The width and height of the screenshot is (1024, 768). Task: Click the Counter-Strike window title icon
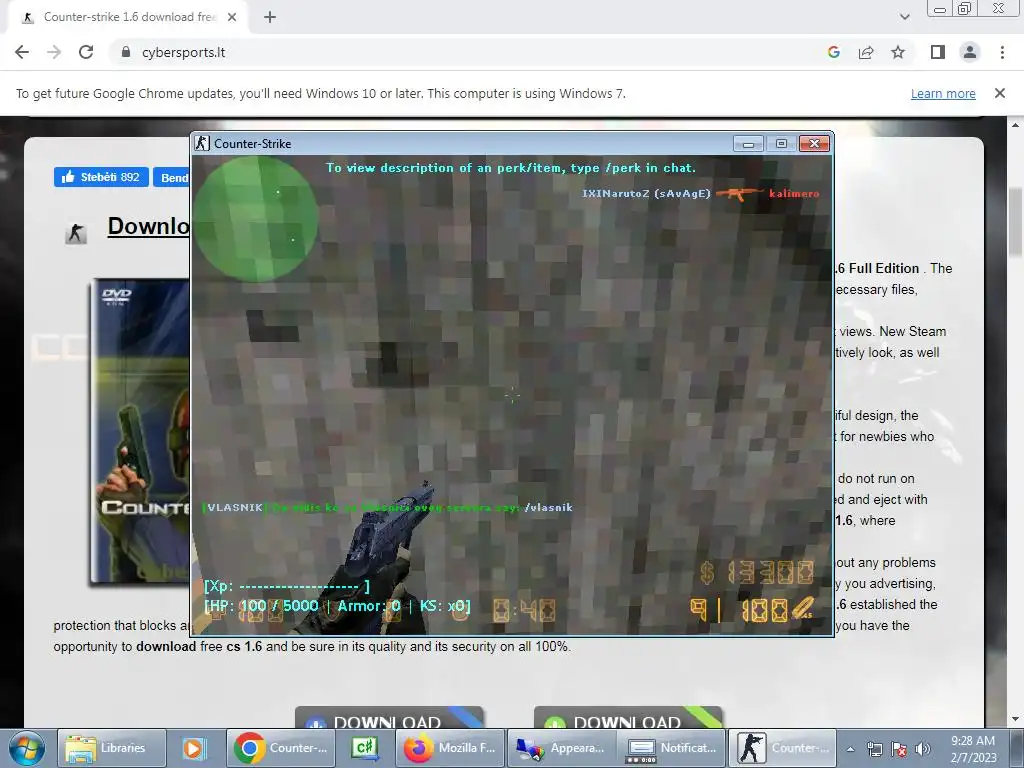coord(202,143)
